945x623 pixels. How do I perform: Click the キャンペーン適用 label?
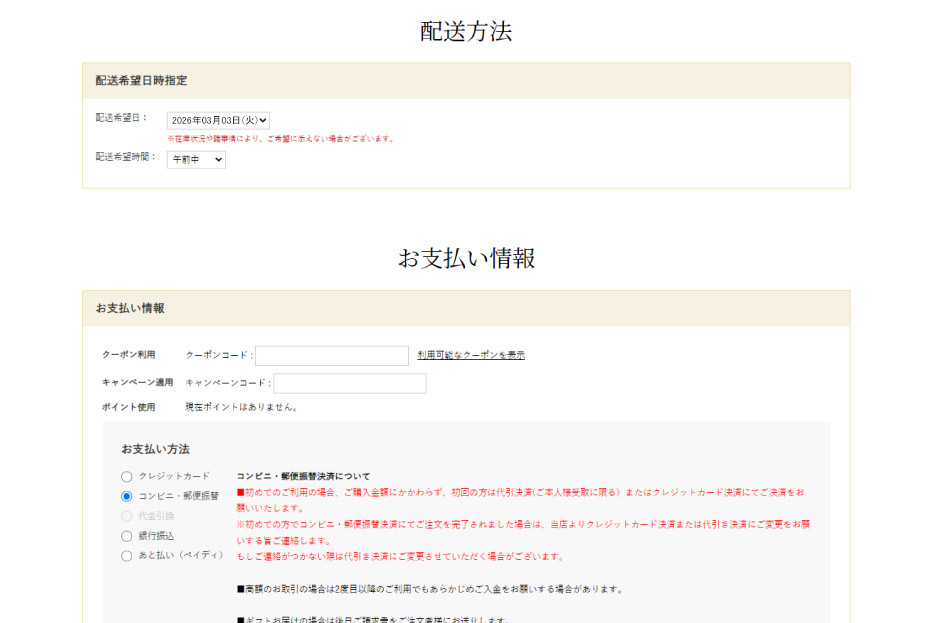click(x=137, y=383)
